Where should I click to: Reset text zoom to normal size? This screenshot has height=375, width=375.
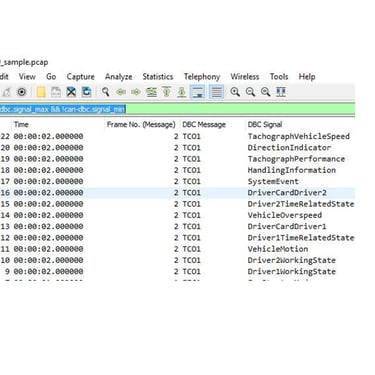[x=266, y=92]
